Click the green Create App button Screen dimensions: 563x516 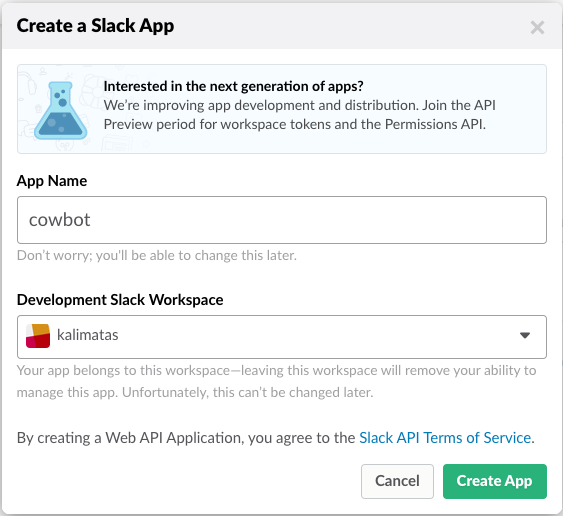[x=495, y=481]
